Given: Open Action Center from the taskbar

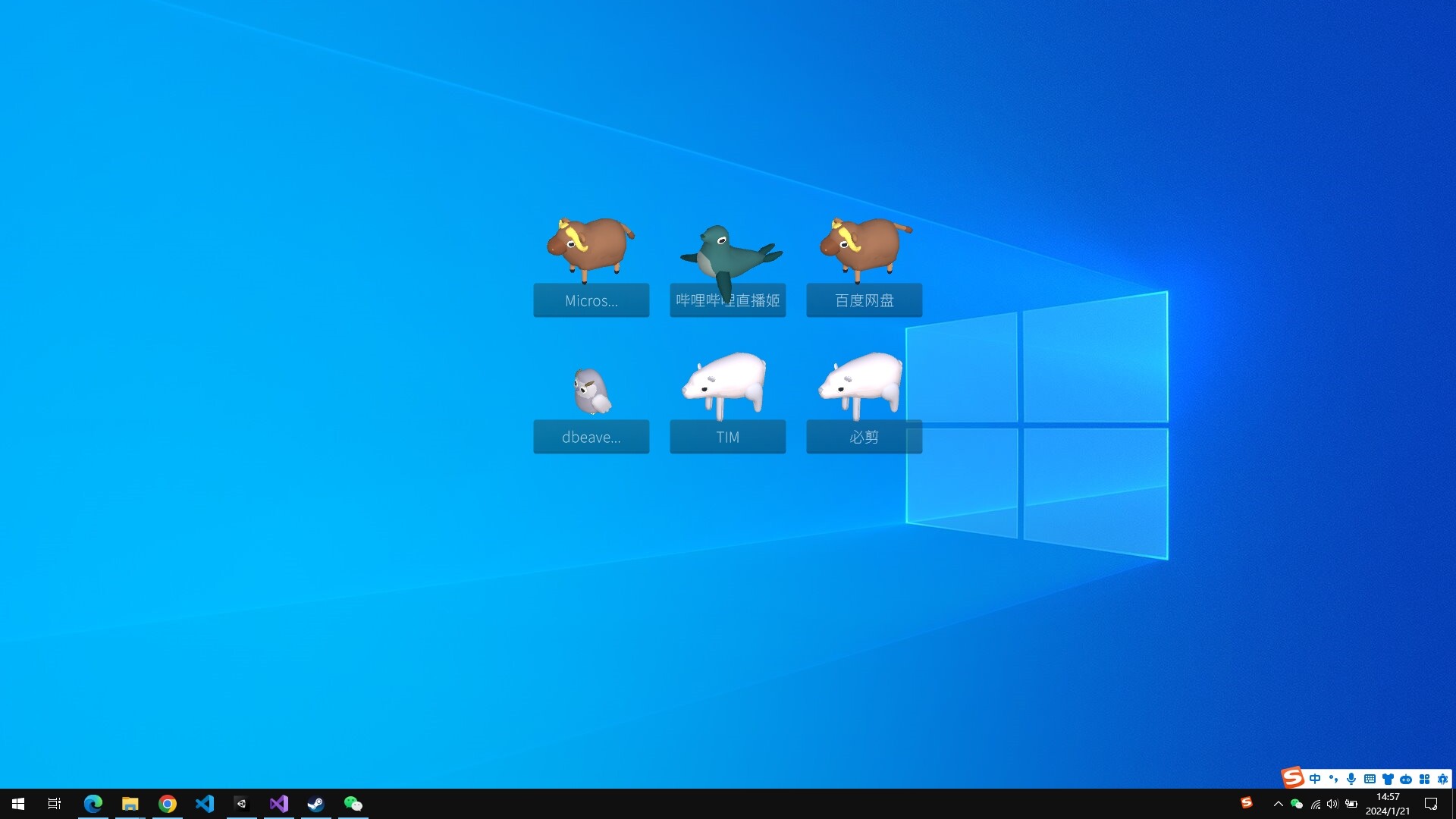Looking at the screenshot, I should tap(1432, 804).
